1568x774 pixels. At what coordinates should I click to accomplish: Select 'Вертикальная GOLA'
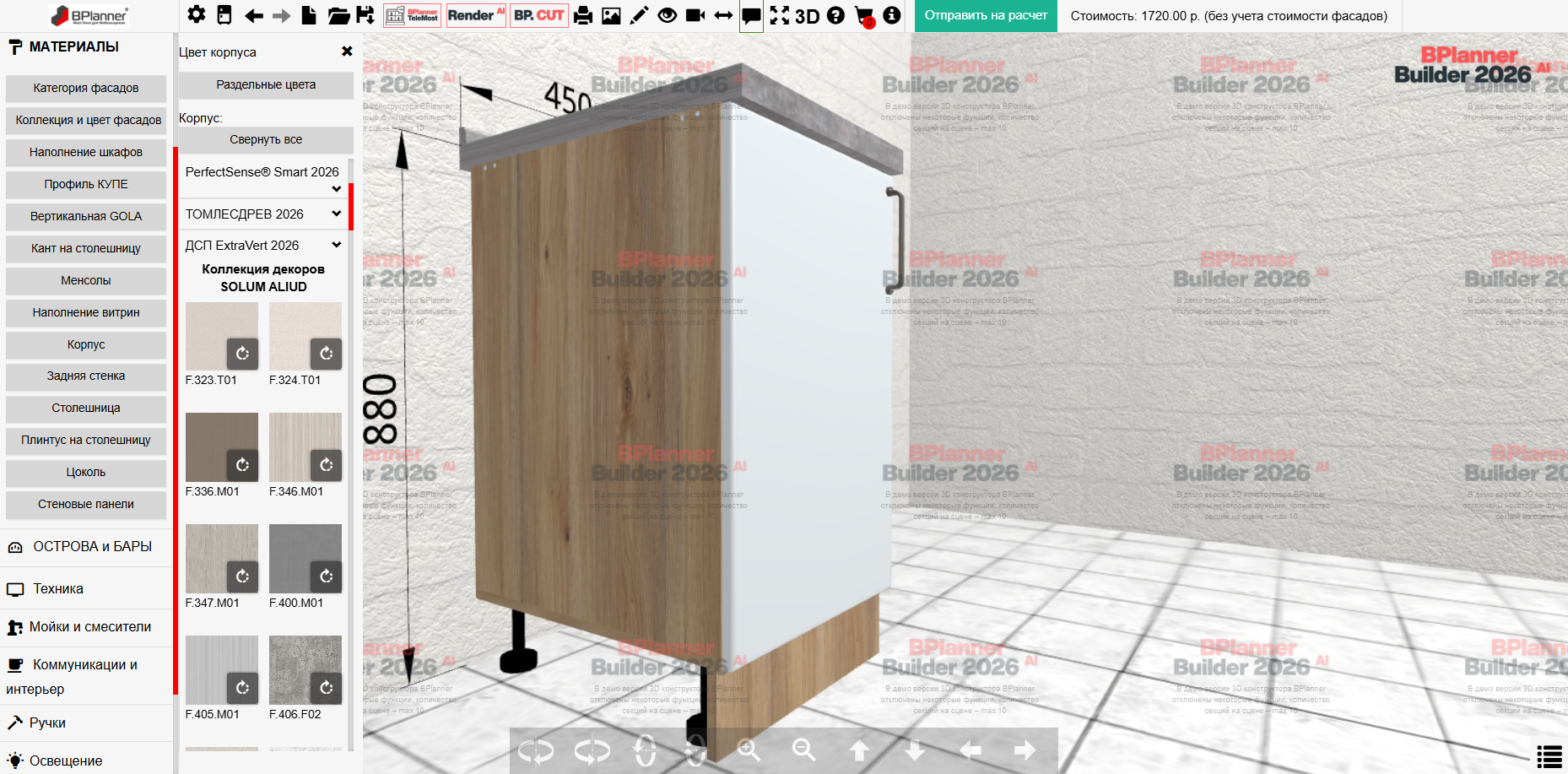point(86,216)
